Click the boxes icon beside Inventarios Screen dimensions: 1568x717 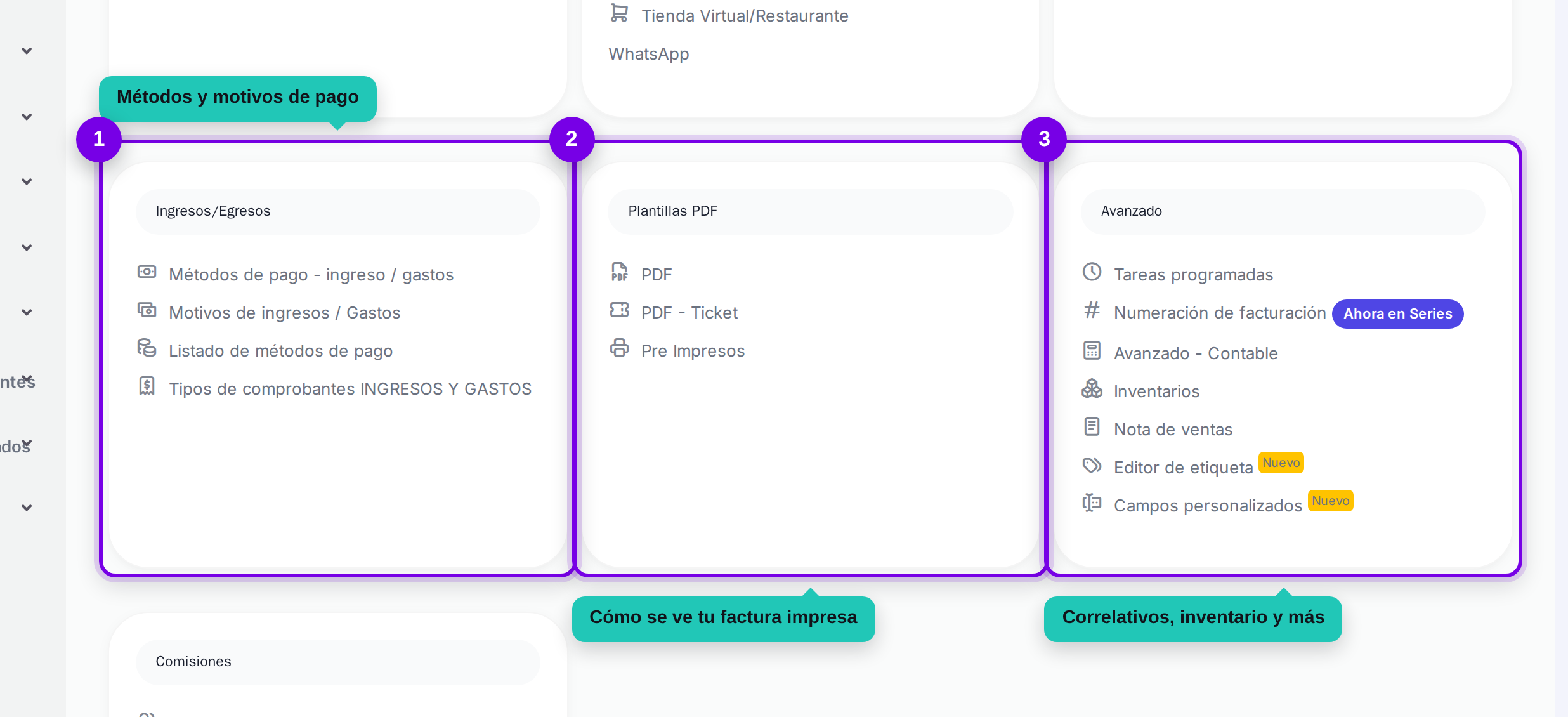tap(1092, 388)
